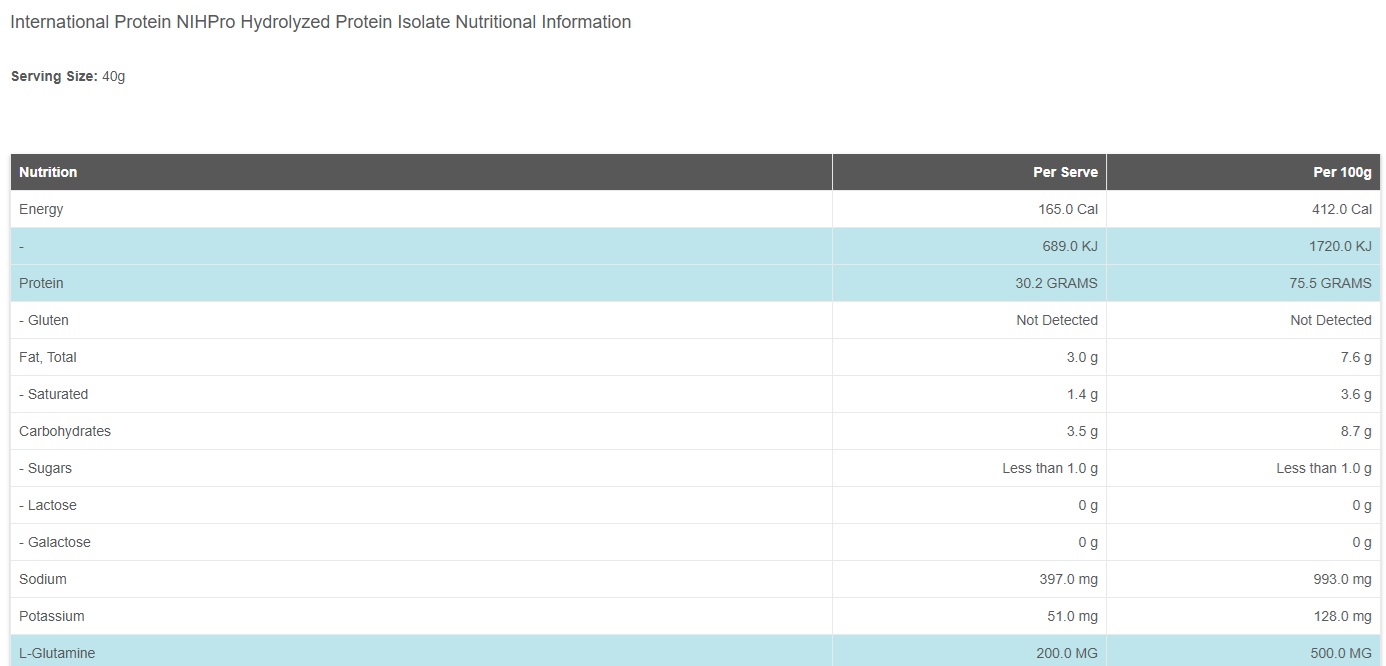Select the 'Carbohydrates' row label

(65, 431)
